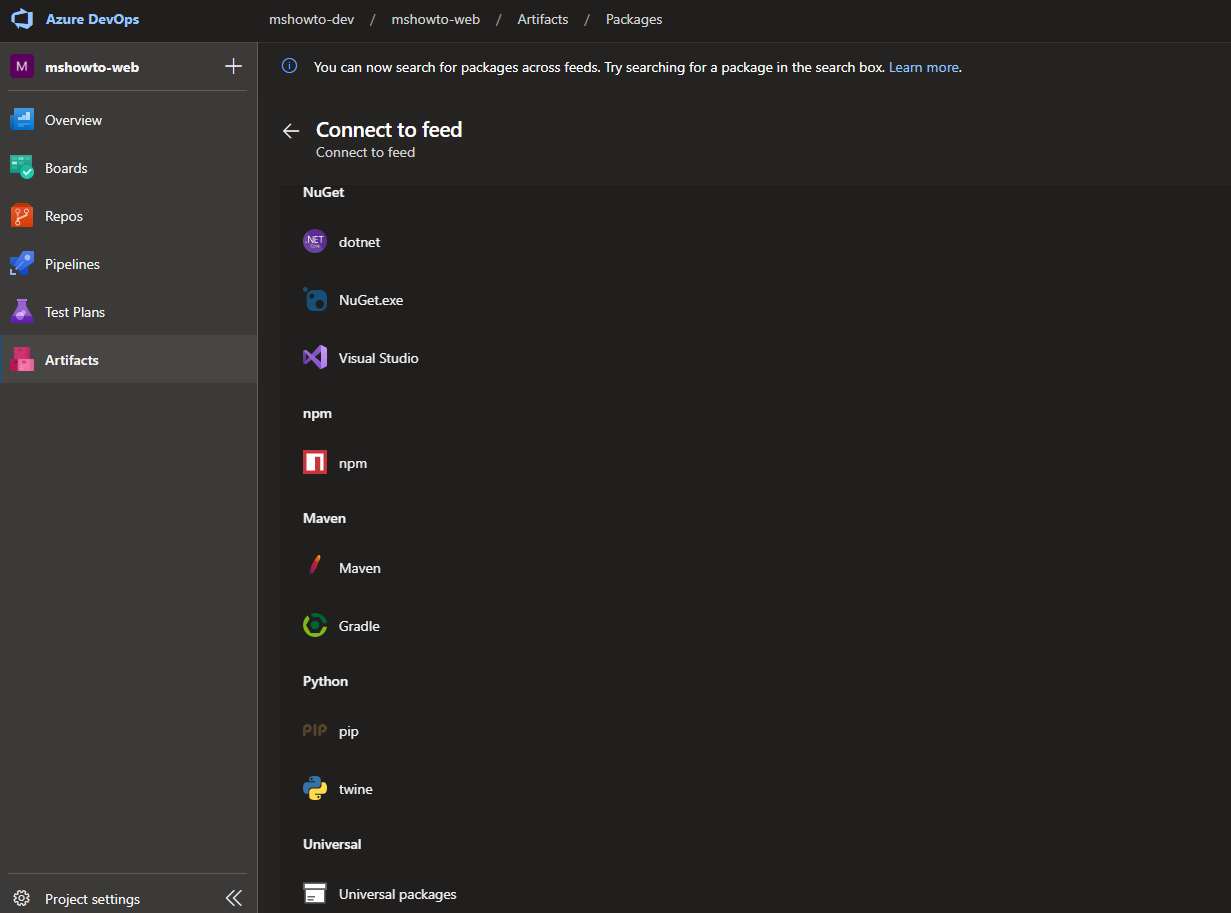Click the Gradle green icon
1231x913 pixels.
tap(315, 626)
